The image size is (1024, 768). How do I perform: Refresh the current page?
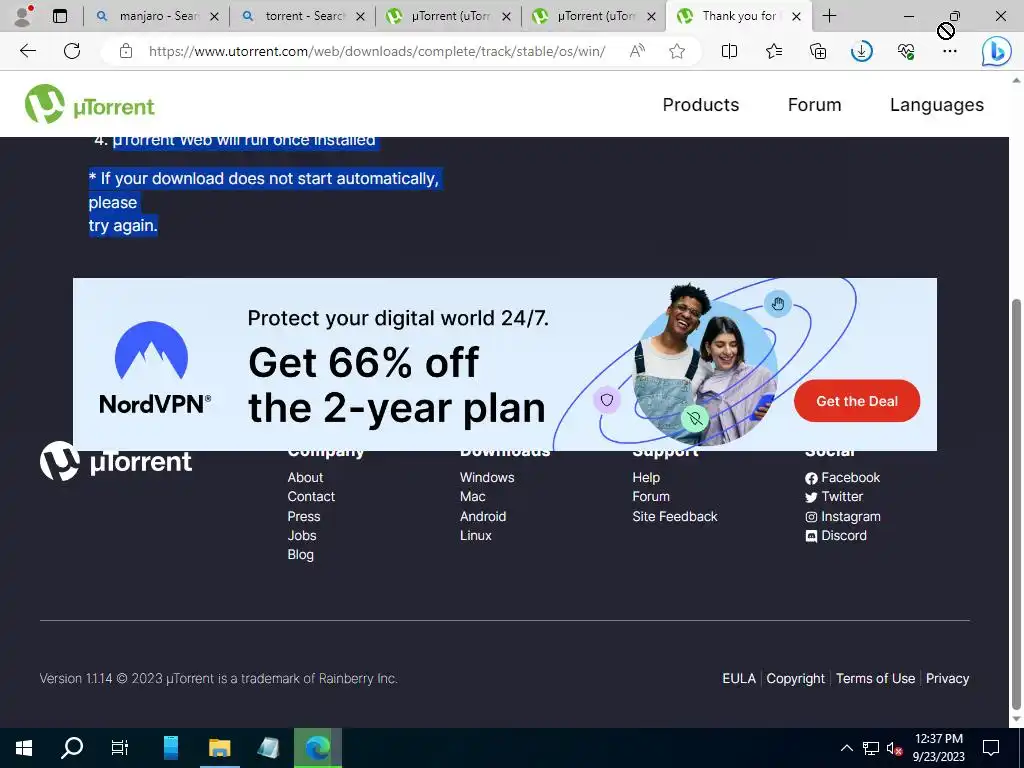coord(72,51)
